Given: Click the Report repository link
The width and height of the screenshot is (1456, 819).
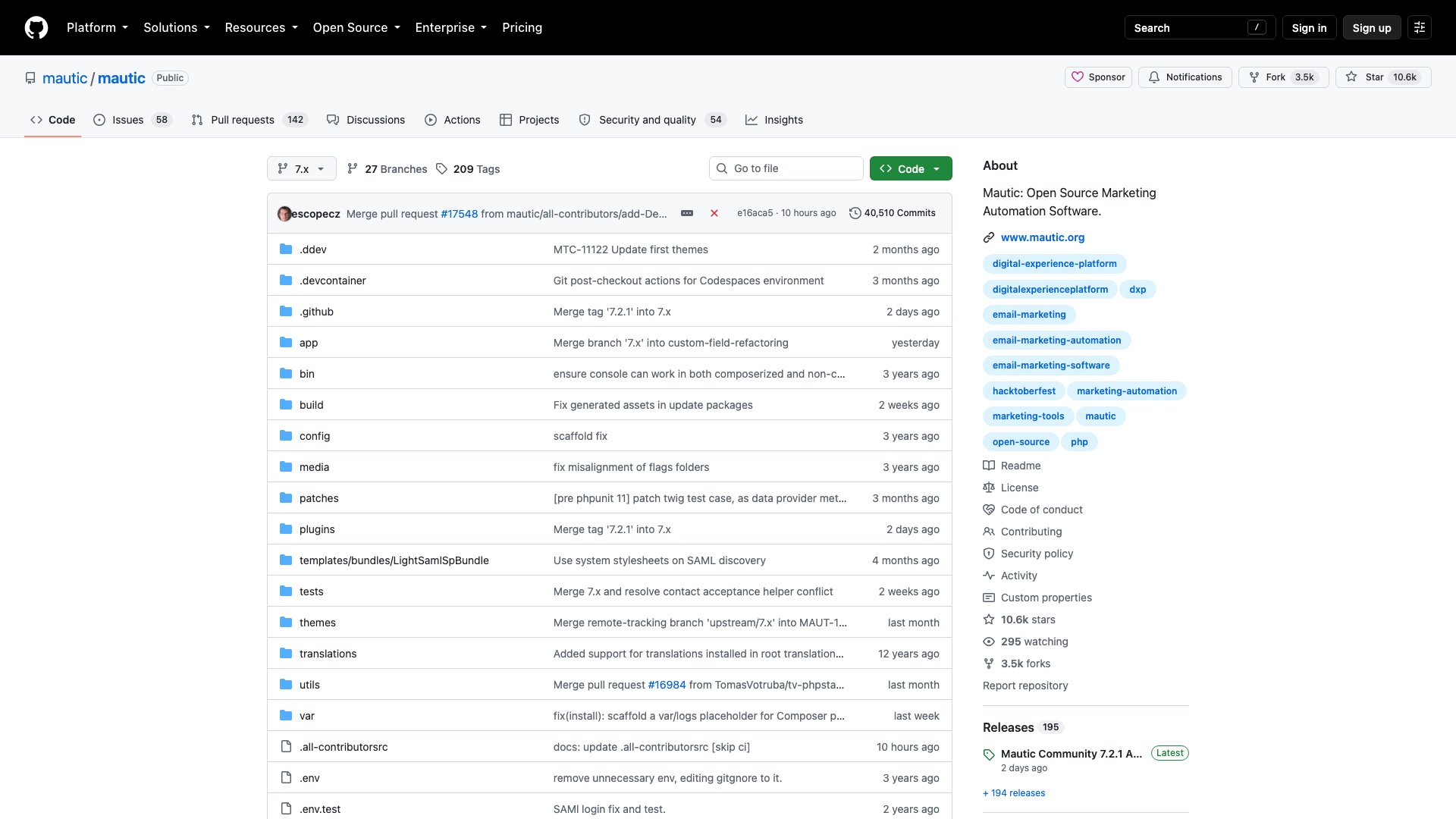Looking at the screenshot, I should pos(1025,686).
